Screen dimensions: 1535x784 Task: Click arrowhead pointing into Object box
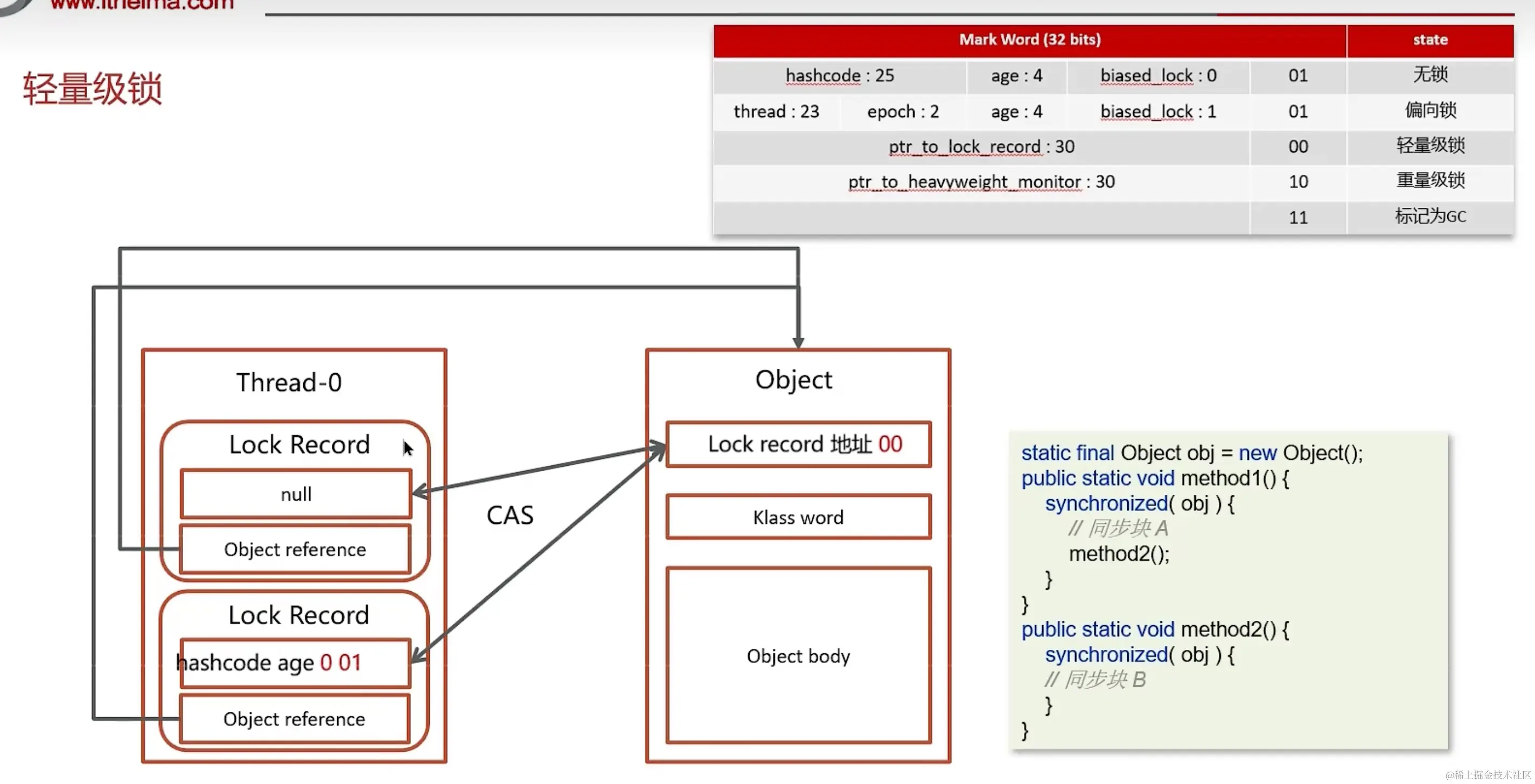point(799,343)
